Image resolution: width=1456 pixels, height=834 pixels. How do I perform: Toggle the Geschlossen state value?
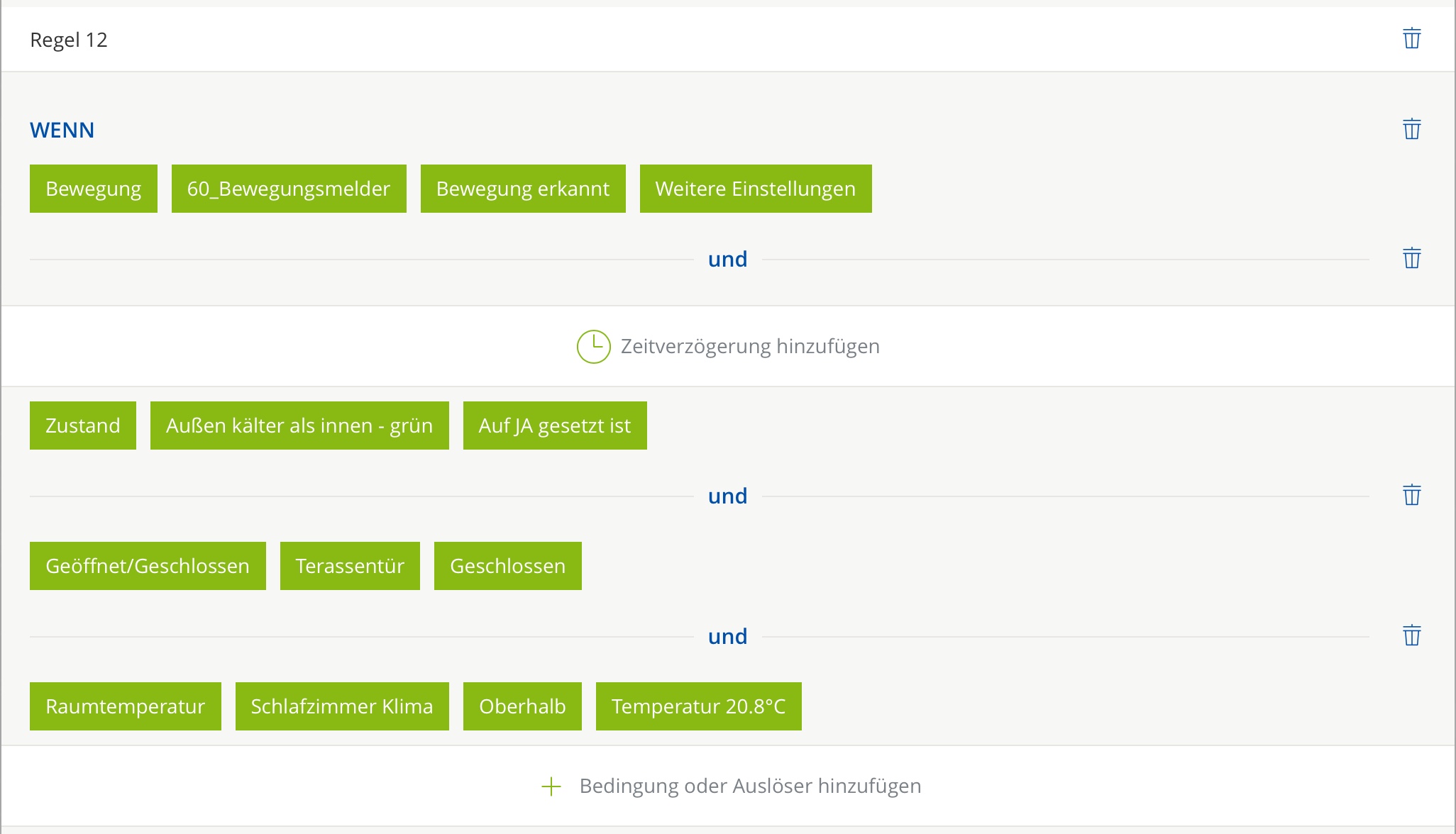coord(508,566)
